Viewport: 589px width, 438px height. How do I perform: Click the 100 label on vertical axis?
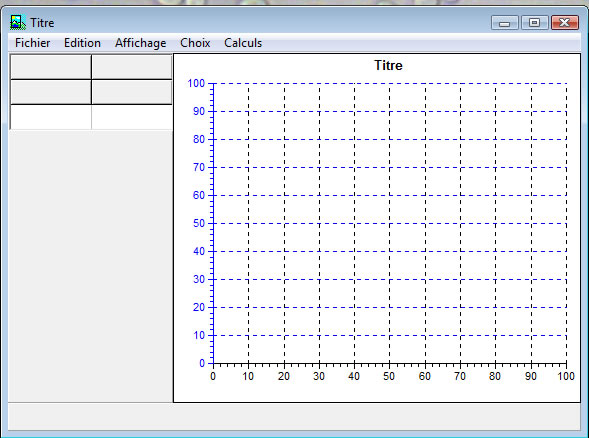196,83
